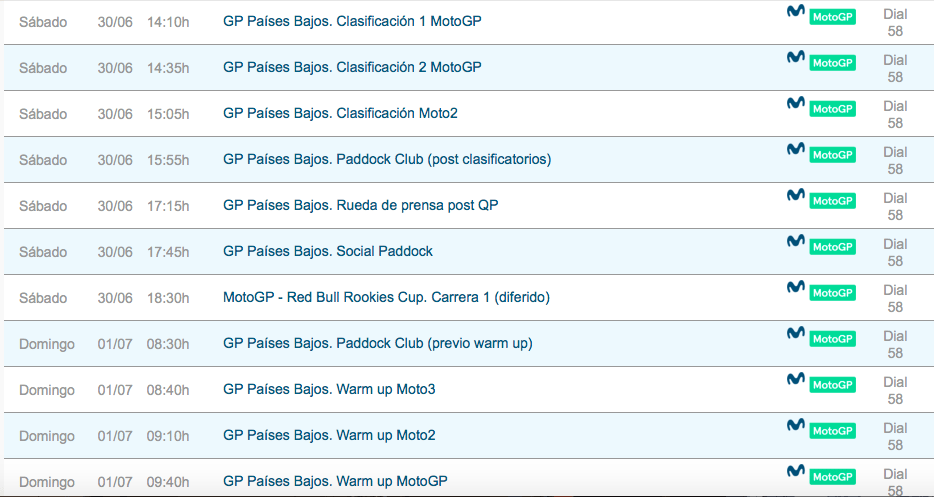The width and height of the screenshot is (934, 497).
Task: Open GP Países Bajos. Warm up Moto3
Action: [x=329, y=389]
